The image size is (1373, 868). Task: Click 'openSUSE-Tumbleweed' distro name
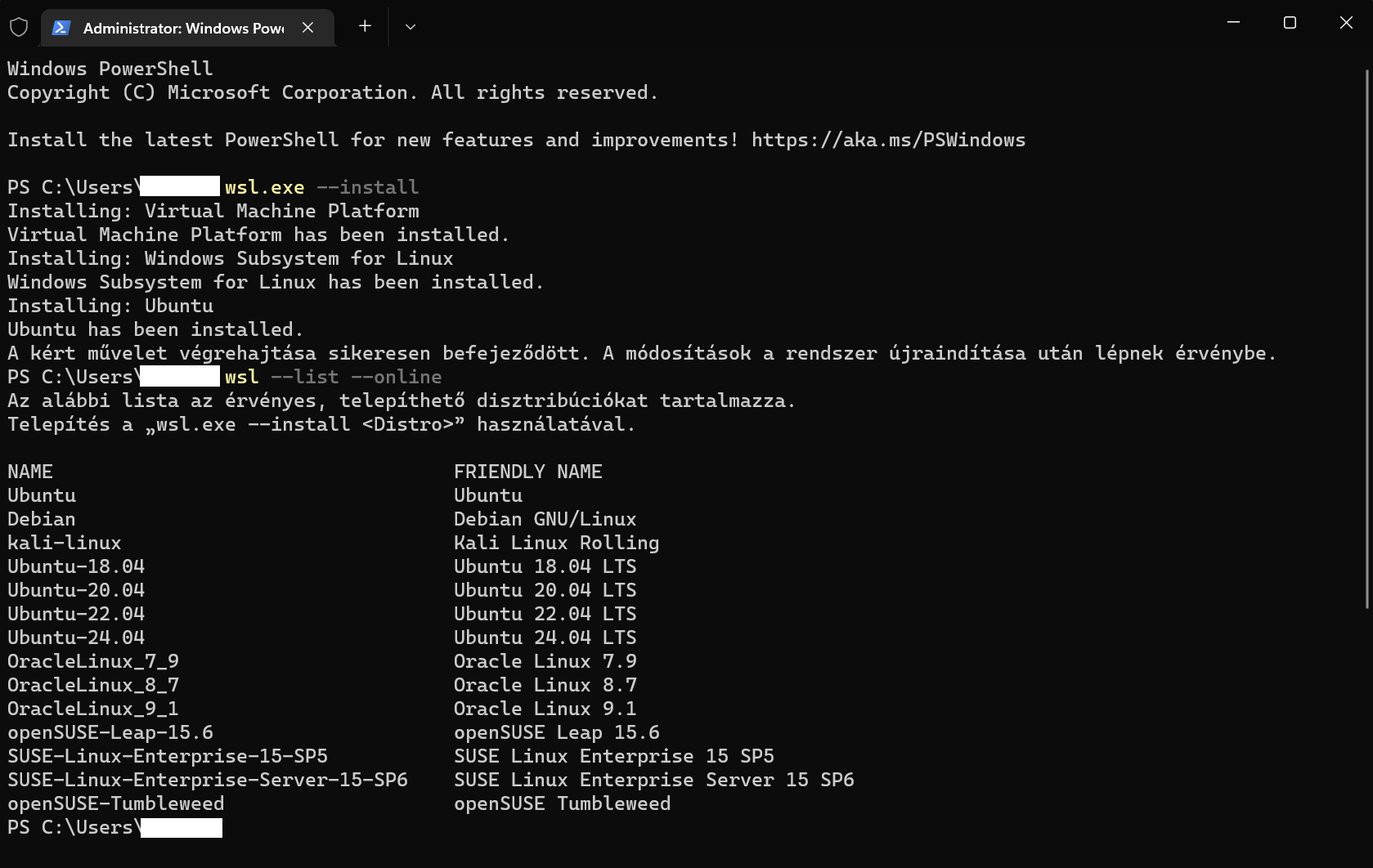[116, 803]
